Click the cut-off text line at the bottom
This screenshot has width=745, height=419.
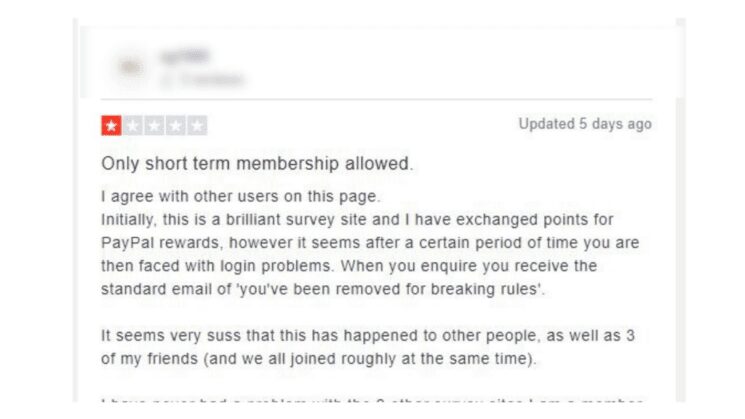pyautogui.click(x=372, y=400)
